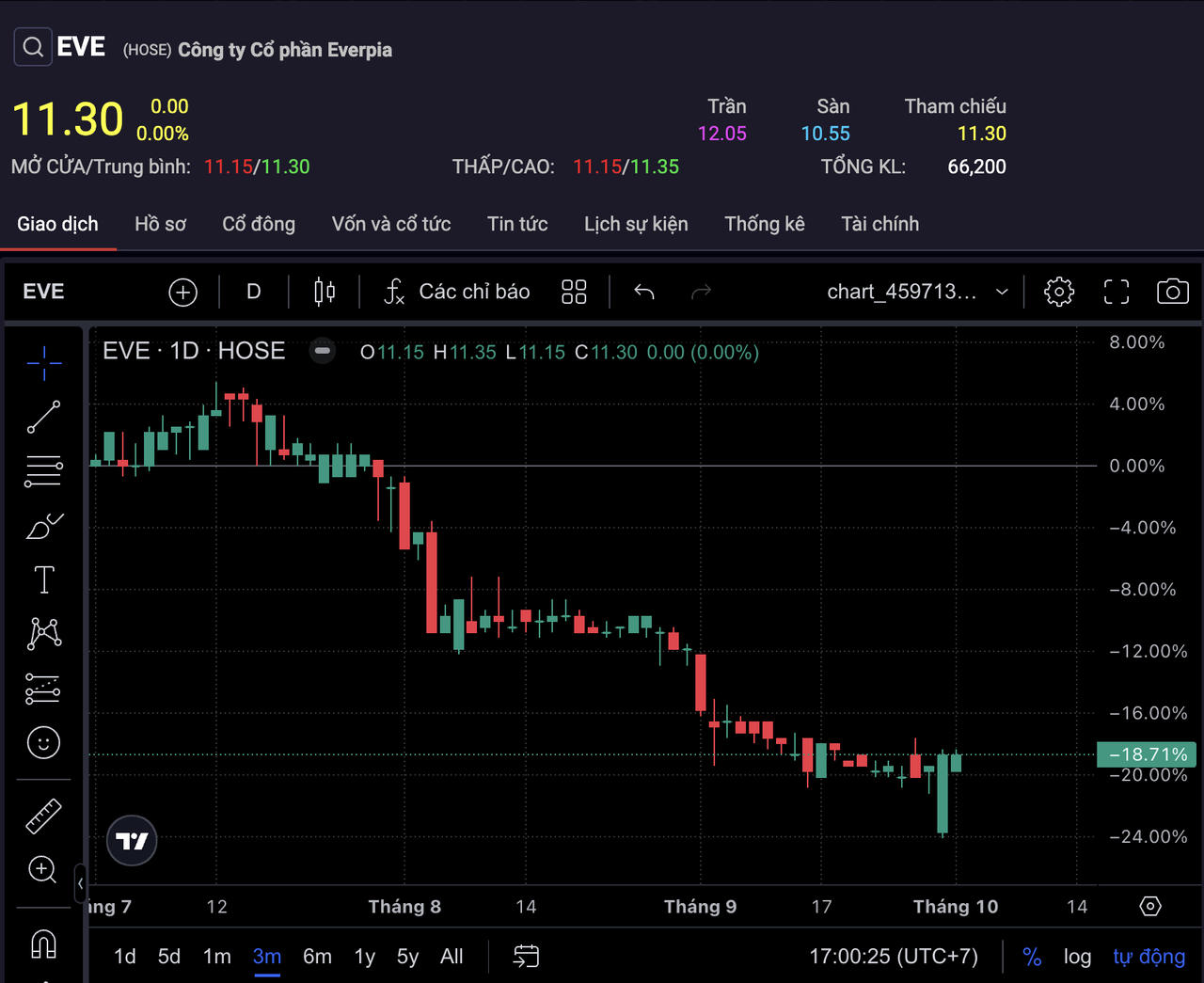Click the -18.71% price label on axis
This screenshot has width=1204, height=983.
pos(1147,754)
